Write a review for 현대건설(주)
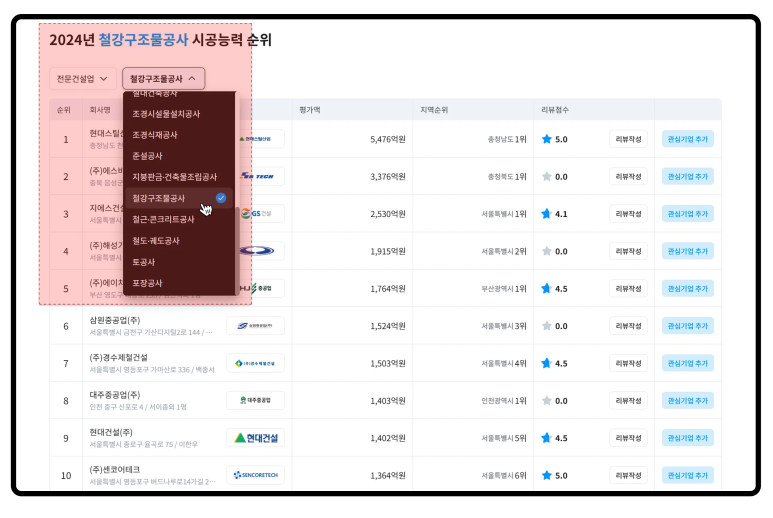773x518 pixels. 628,438
